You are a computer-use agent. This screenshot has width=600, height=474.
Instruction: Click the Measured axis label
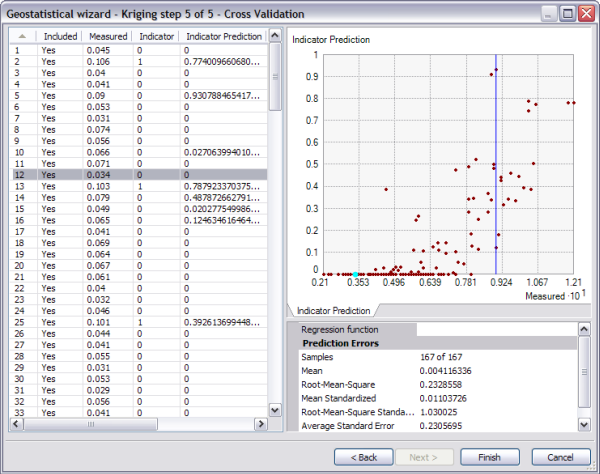(x=555, y=295)
